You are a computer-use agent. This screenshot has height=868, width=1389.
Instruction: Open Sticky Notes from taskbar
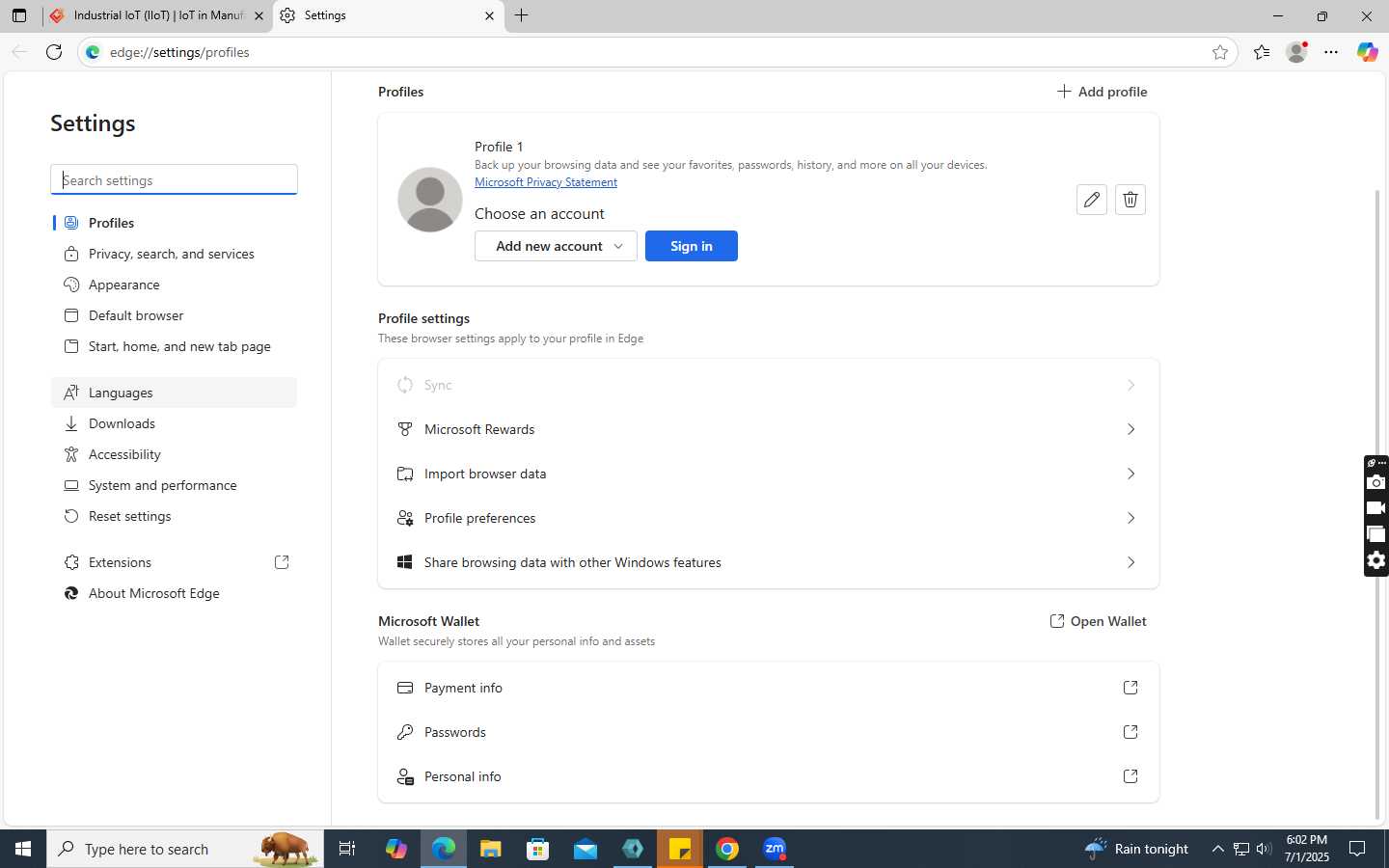click(x=680, y=849)
